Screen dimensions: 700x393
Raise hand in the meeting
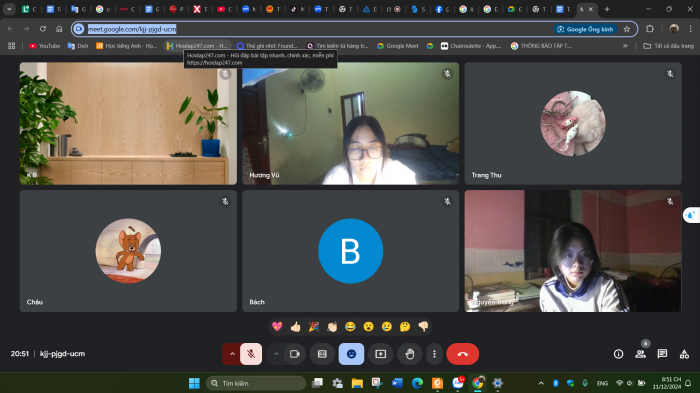tap(409, 354)
